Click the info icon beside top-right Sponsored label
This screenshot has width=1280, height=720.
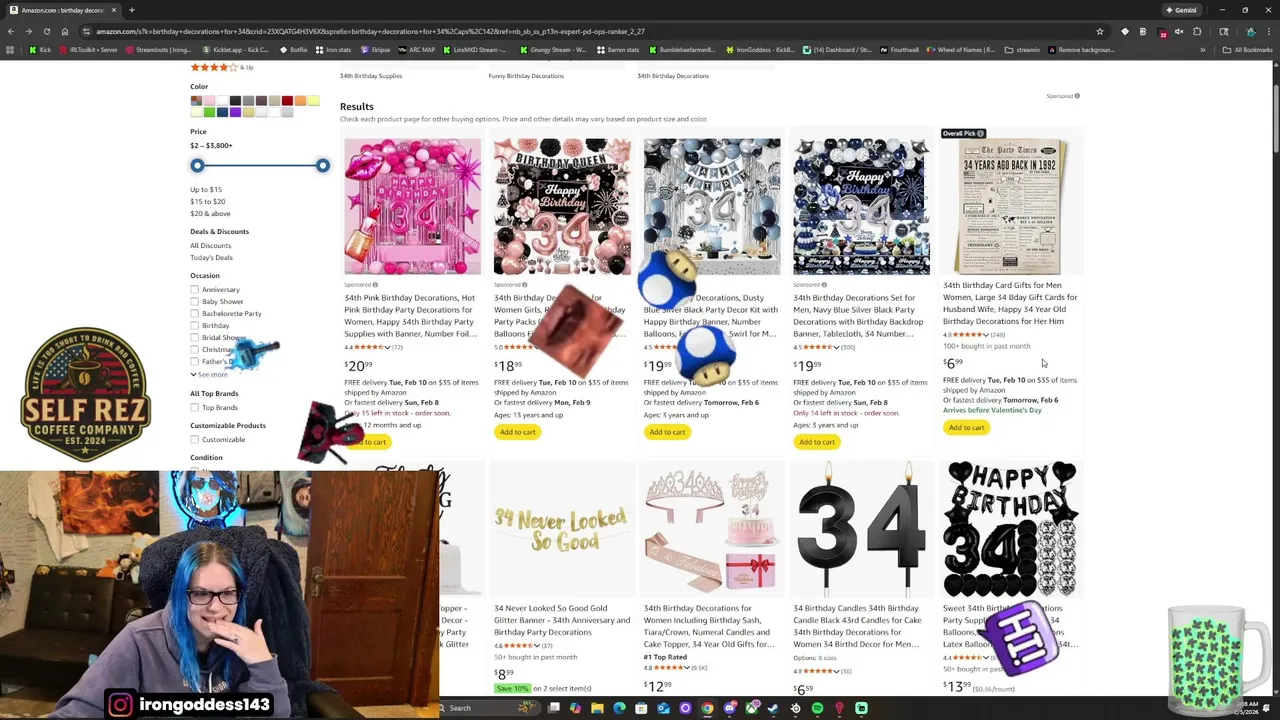pos(1077,96)
